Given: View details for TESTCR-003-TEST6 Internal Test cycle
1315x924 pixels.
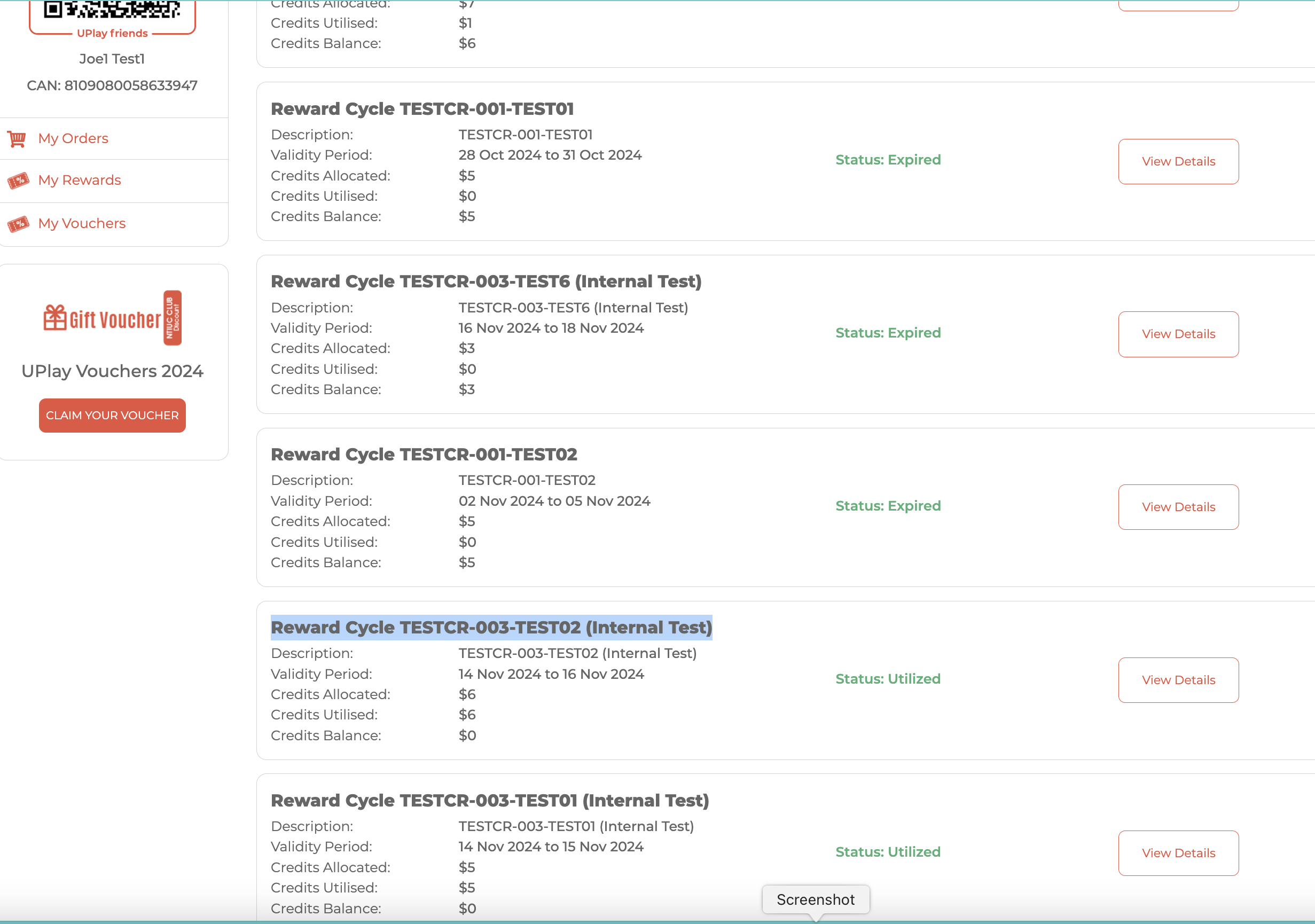Looking at the screenshot, I should pos(1178,334).
